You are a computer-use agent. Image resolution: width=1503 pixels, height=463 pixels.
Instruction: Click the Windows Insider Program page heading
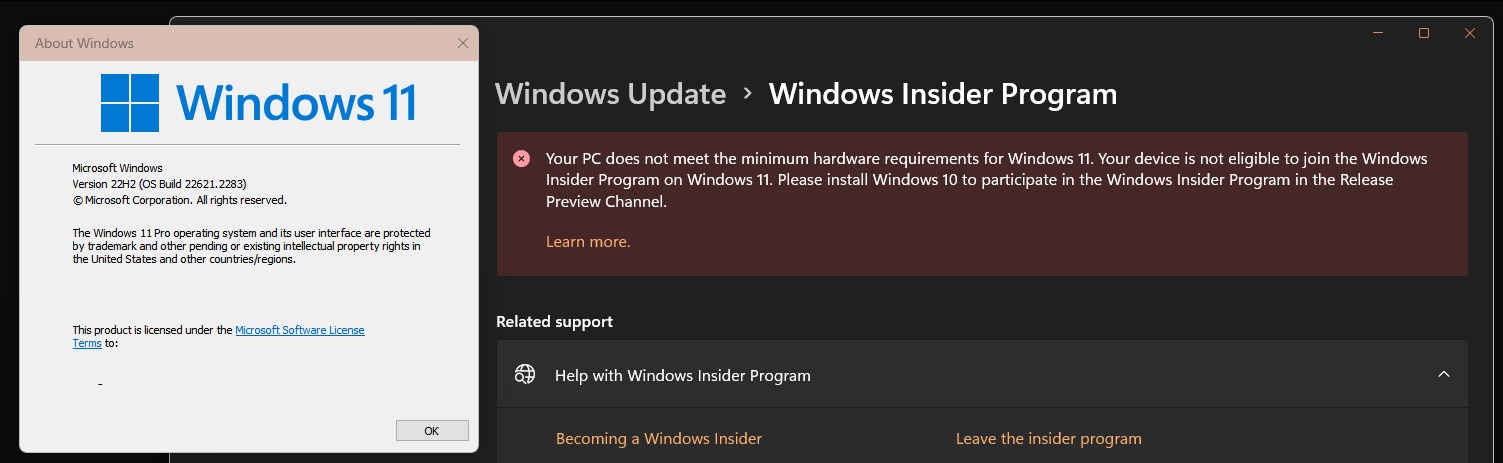point(942,94)
